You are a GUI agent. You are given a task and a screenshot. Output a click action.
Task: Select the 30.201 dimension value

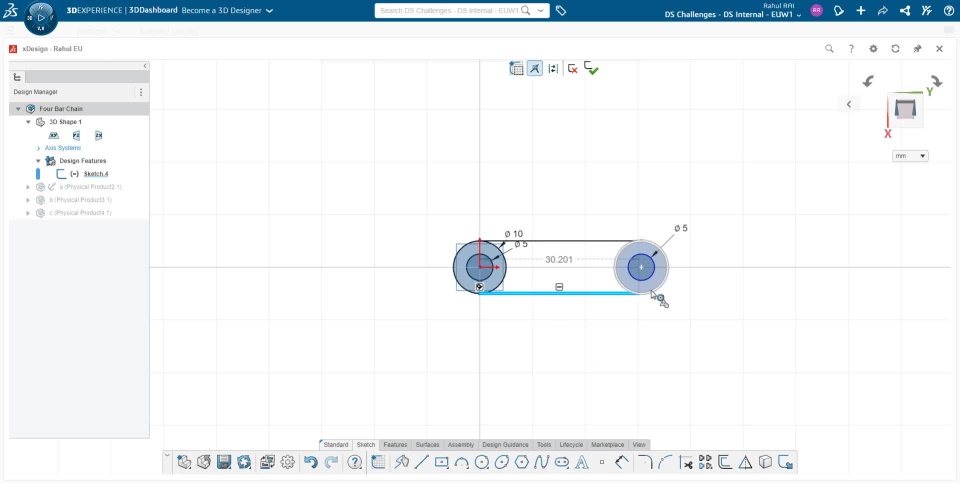click(559, 260)
